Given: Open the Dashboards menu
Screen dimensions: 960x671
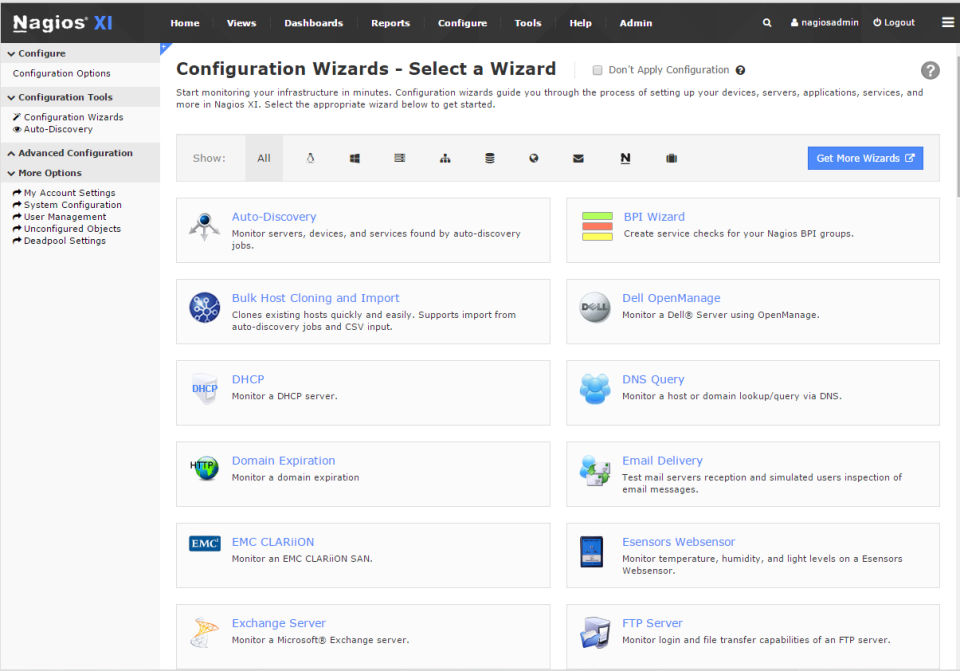Looking at the screenshot, I should [313, 23].
